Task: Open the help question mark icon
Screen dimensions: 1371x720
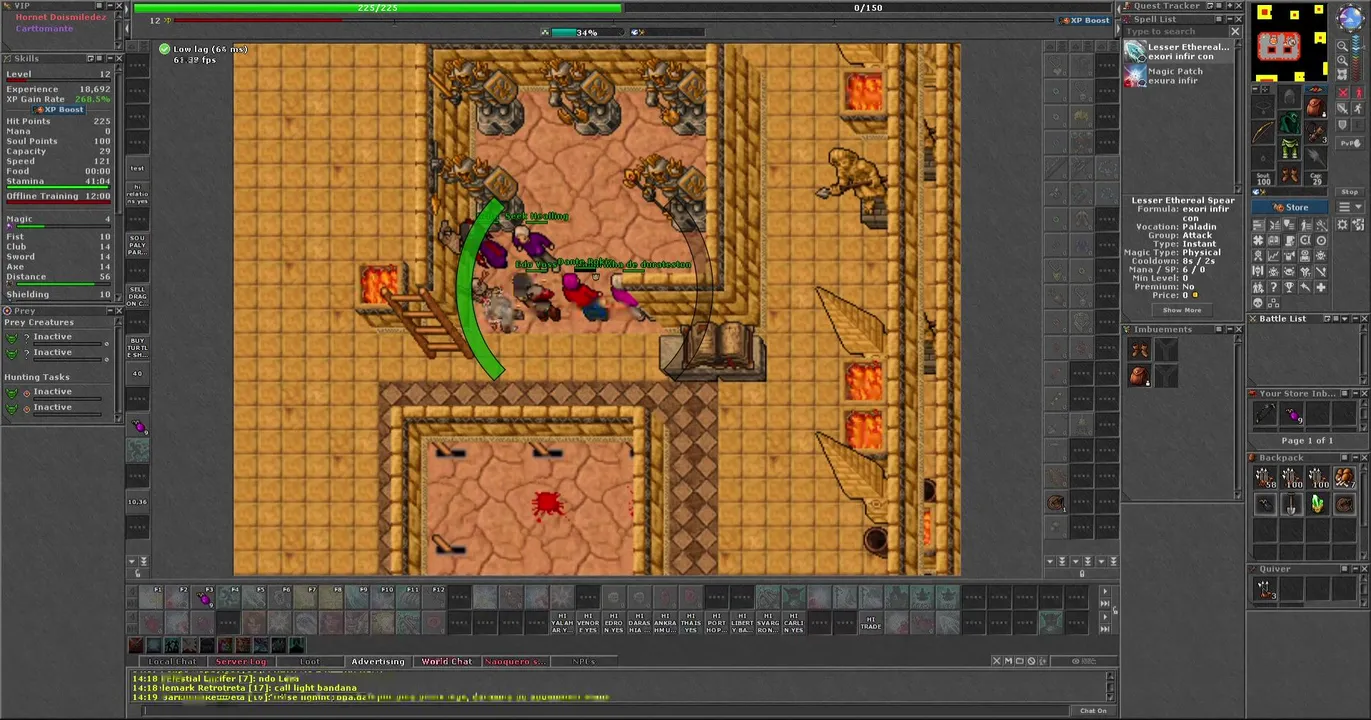Action: point(1274,286)
